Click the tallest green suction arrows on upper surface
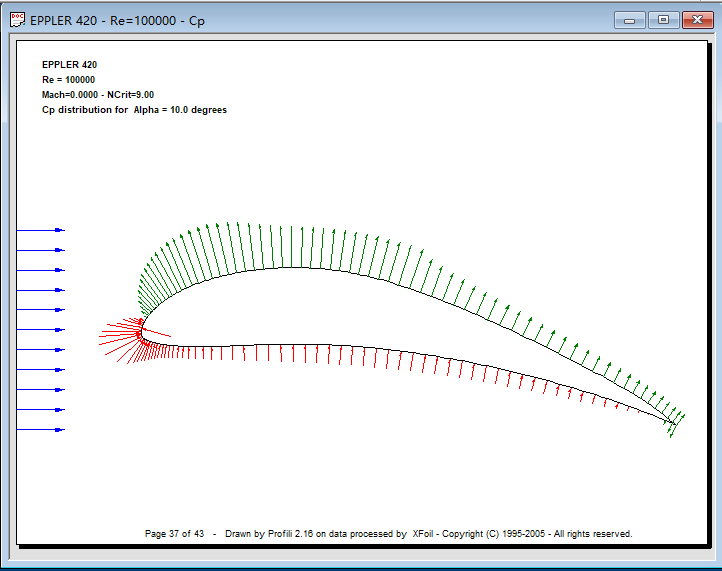The width and height of the screenshot is (722, 571). [235, 245]
